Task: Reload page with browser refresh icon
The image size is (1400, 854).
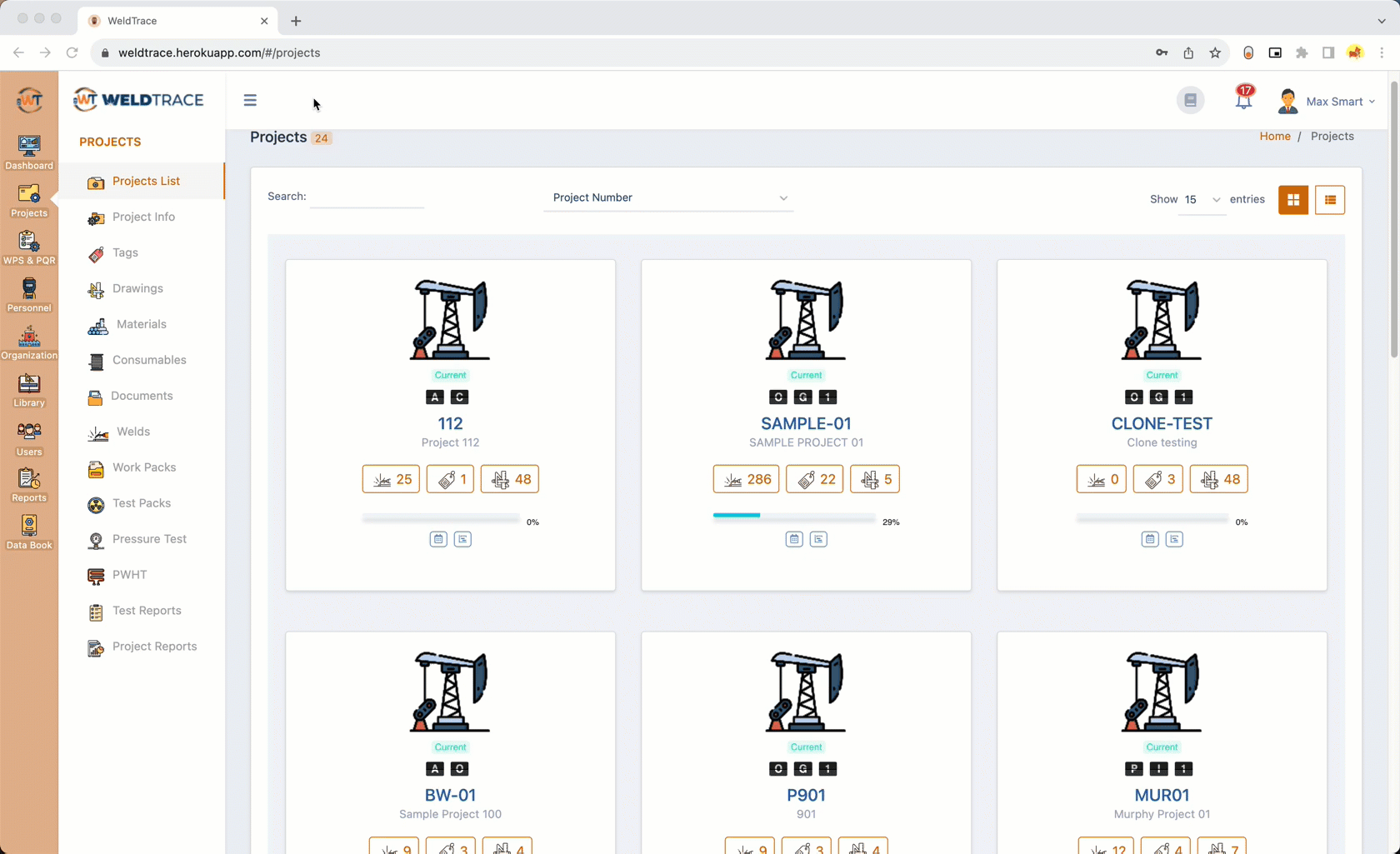Action: click(x=72, y=52)
